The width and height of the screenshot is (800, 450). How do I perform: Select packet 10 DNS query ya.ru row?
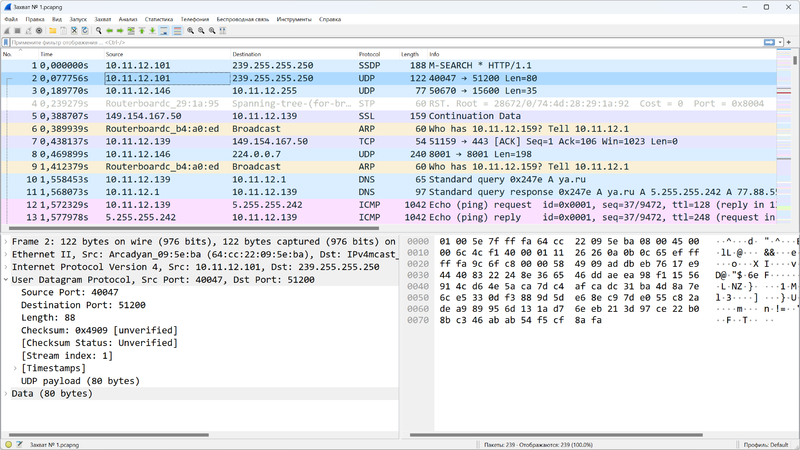point(389,179)
